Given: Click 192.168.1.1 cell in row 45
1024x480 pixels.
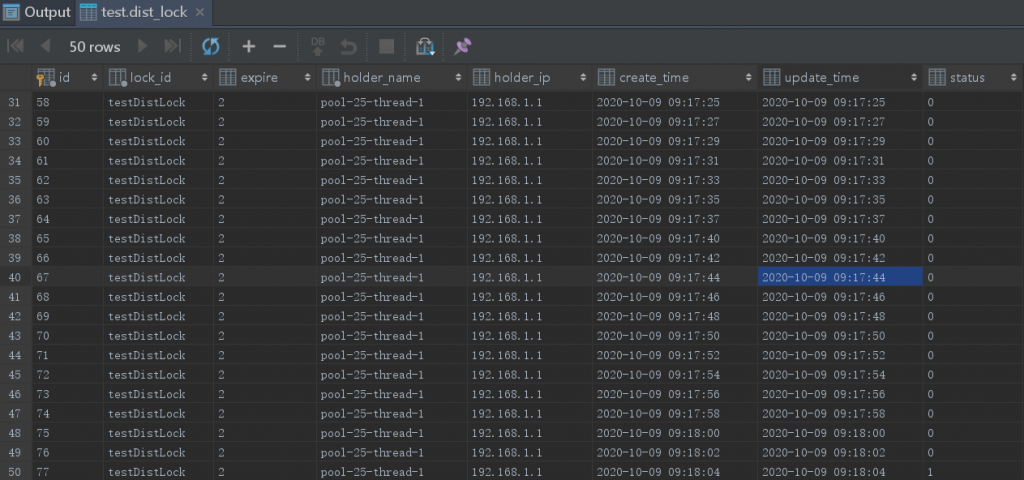Looking at the screenshot, I should point(529,375).
